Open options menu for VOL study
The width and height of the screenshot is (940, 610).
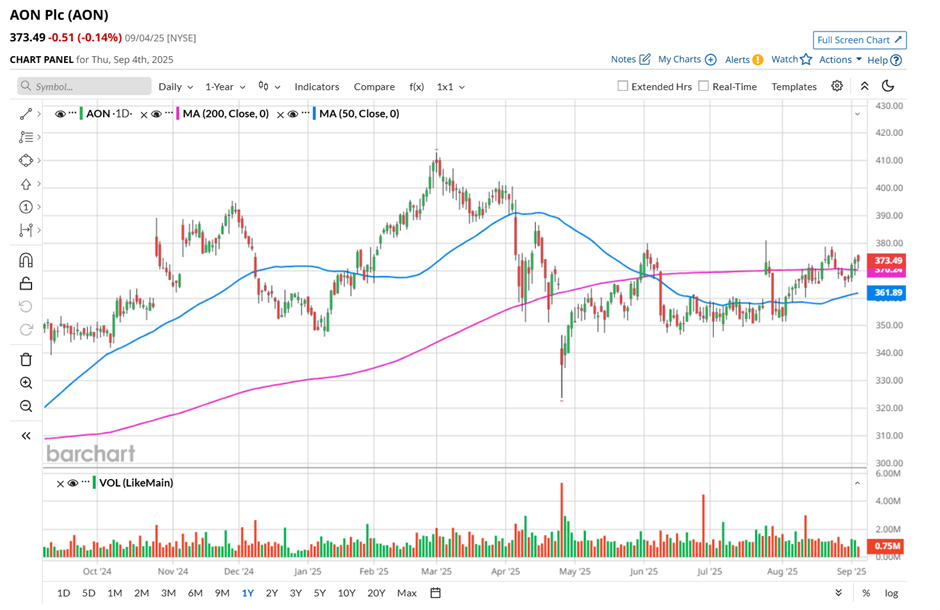click(86, 482)
